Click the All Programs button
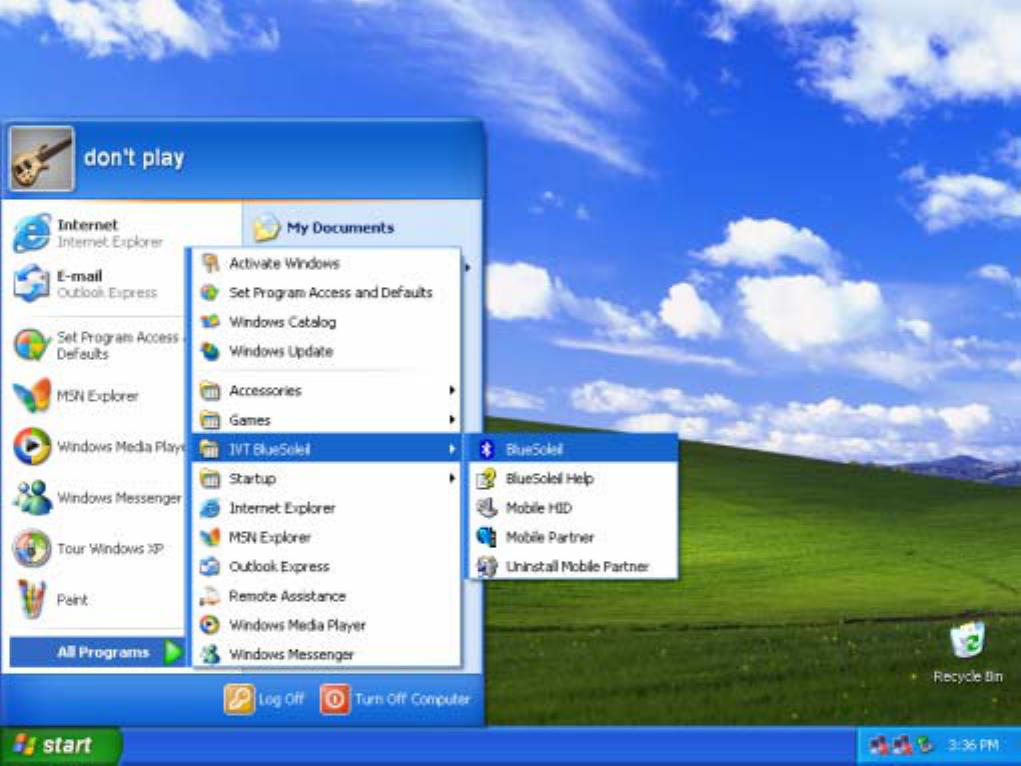The width and height of the screenshot is (1021, 766). click(98, 652)
